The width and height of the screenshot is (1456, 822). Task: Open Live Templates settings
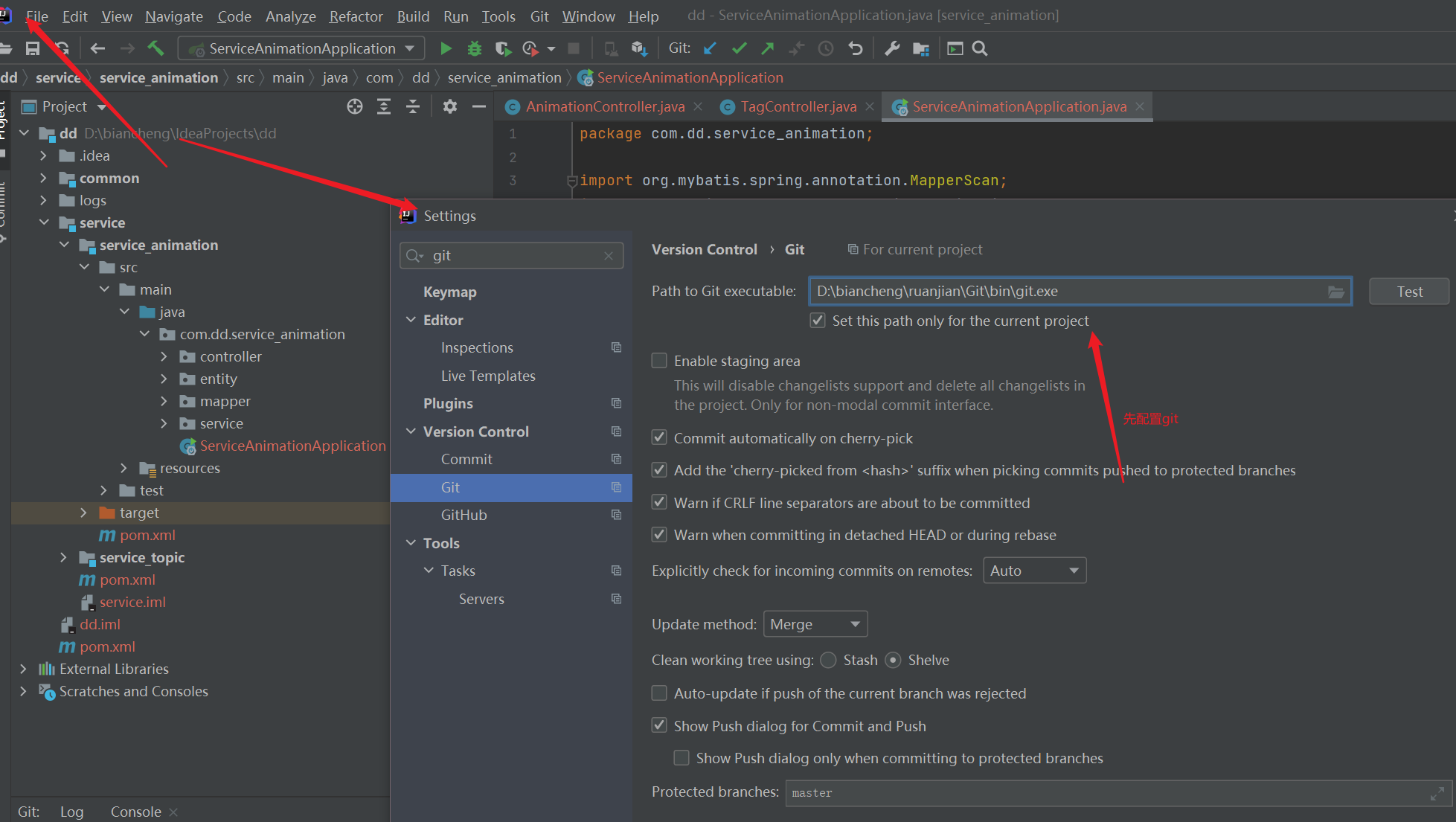(x=488, y=376)
